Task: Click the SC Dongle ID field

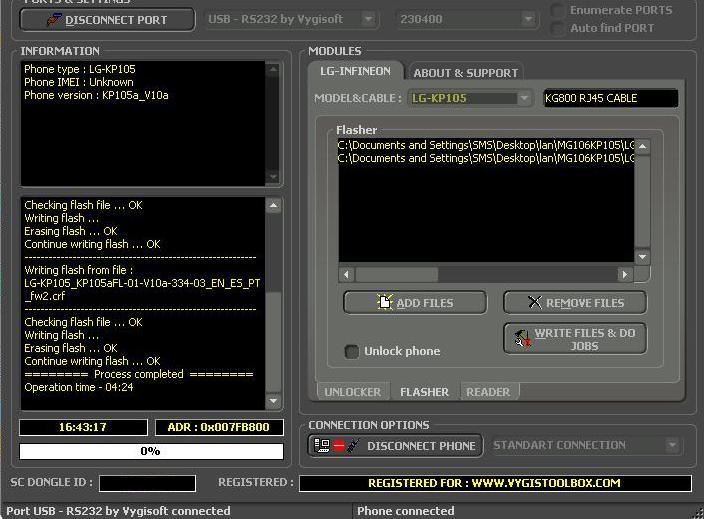Action: pos(147,483)
